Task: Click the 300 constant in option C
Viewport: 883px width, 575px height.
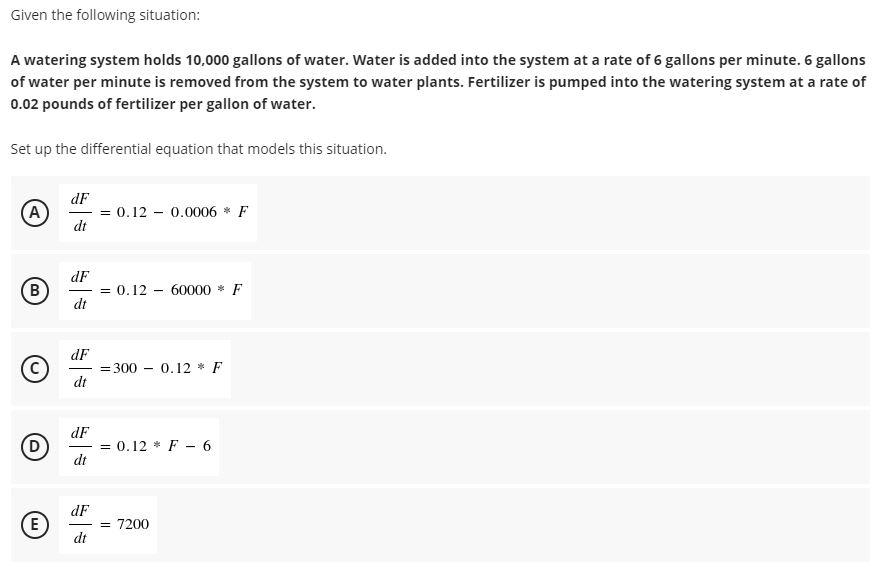Action: pos(125,368)
